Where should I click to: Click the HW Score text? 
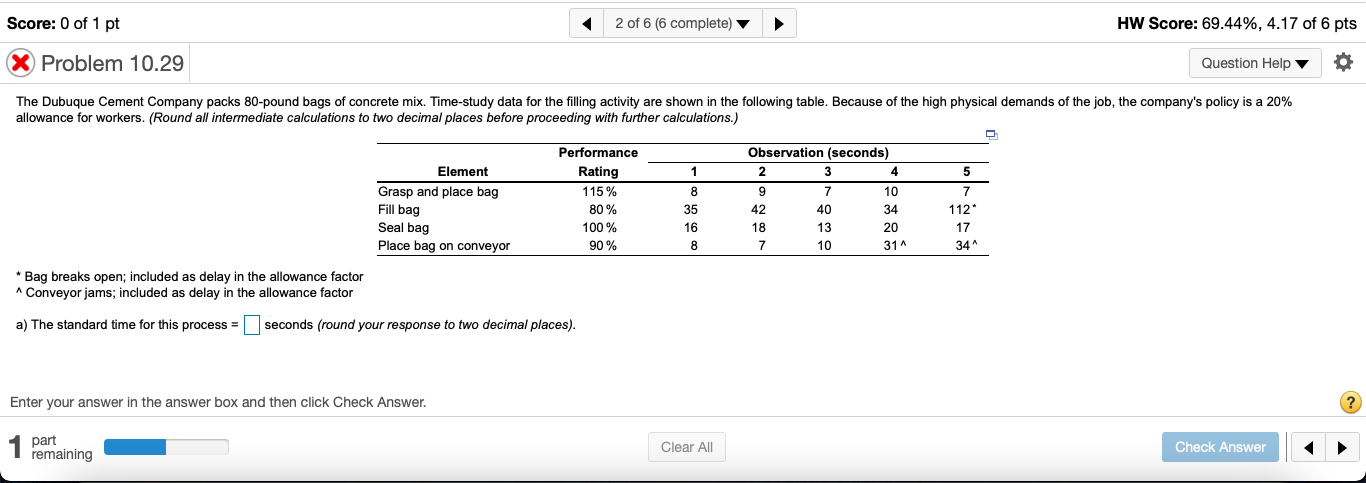tap(1236, 23)
